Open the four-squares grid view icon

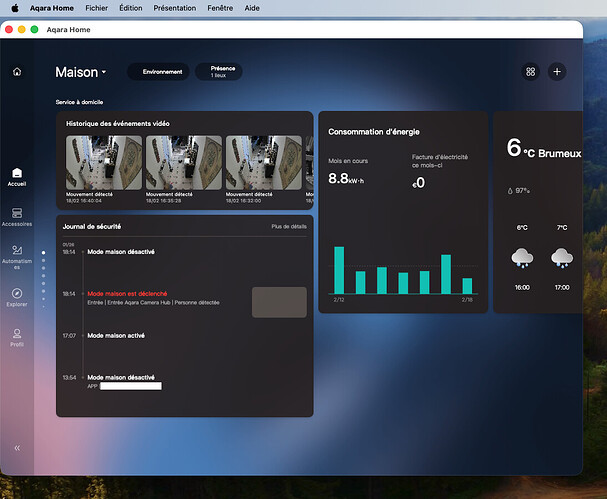pos(530,72)
